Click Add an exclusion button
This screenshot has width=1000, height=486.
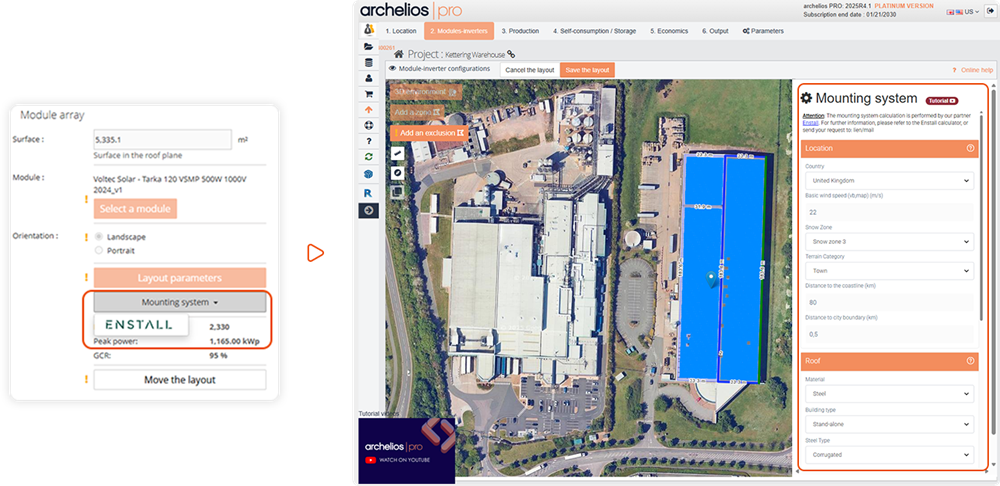pos(430,132)
